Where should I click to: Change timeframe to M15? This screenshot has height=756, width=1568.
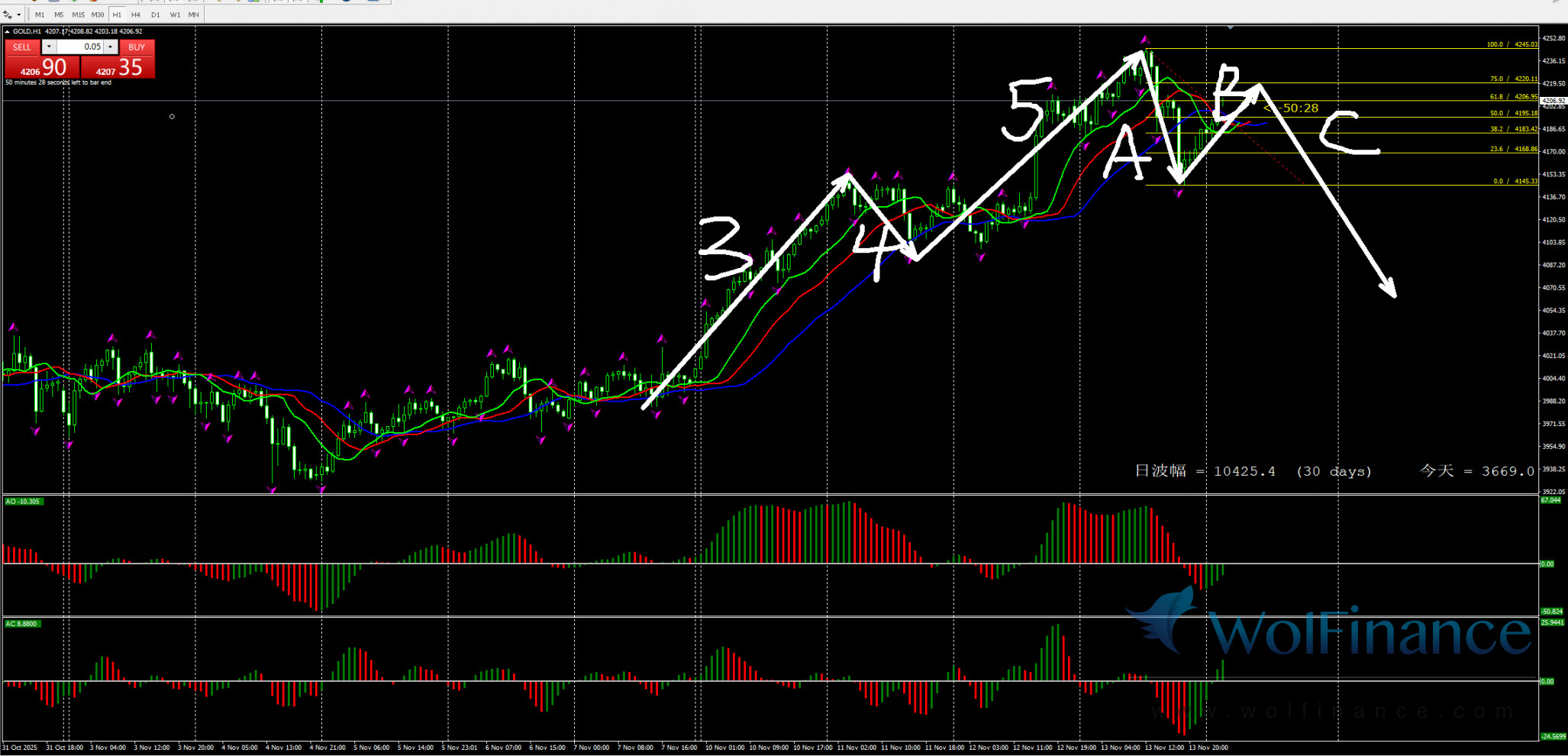(x=78, y=15)
